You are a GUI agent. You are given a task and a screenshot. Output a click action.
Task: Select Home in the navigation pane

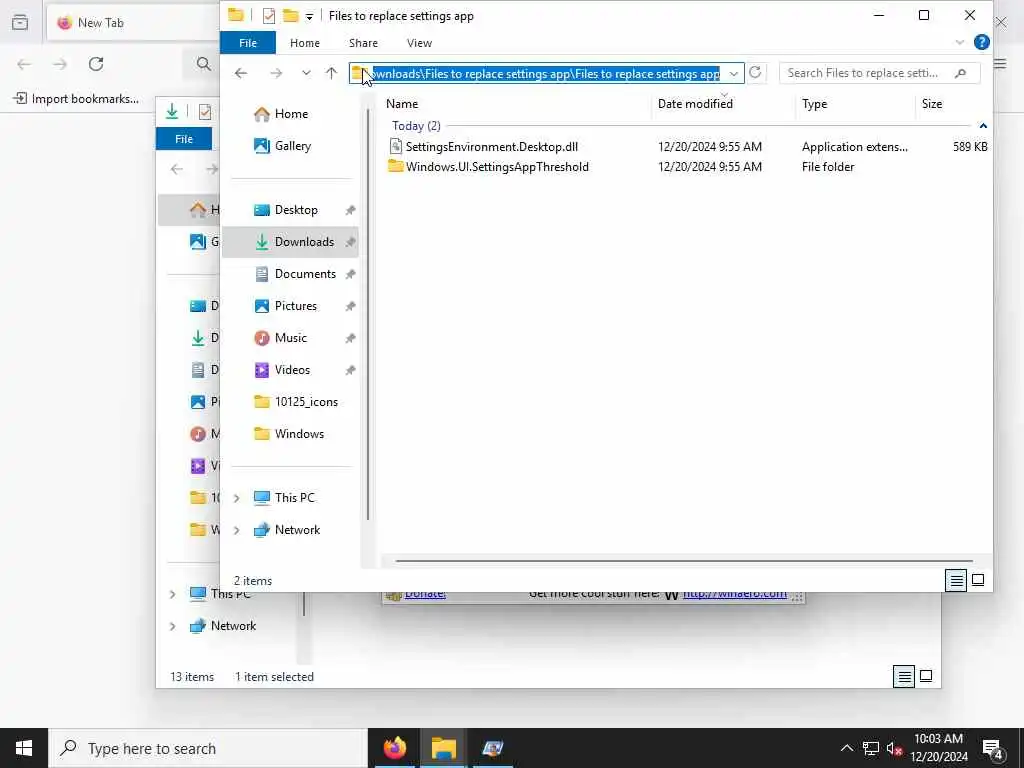pos(290,114)
